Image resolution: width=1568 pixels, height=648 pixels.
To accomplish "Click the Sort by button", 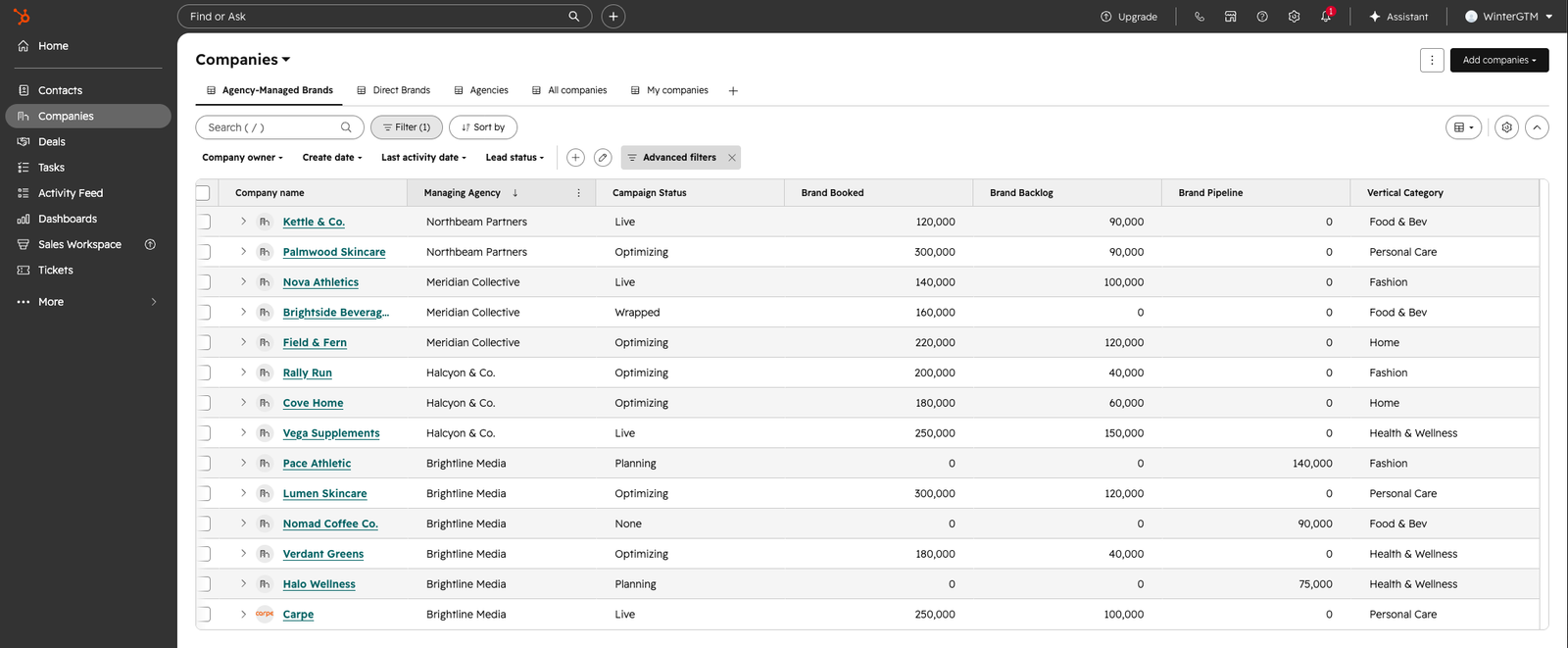I will click(483, 127).
